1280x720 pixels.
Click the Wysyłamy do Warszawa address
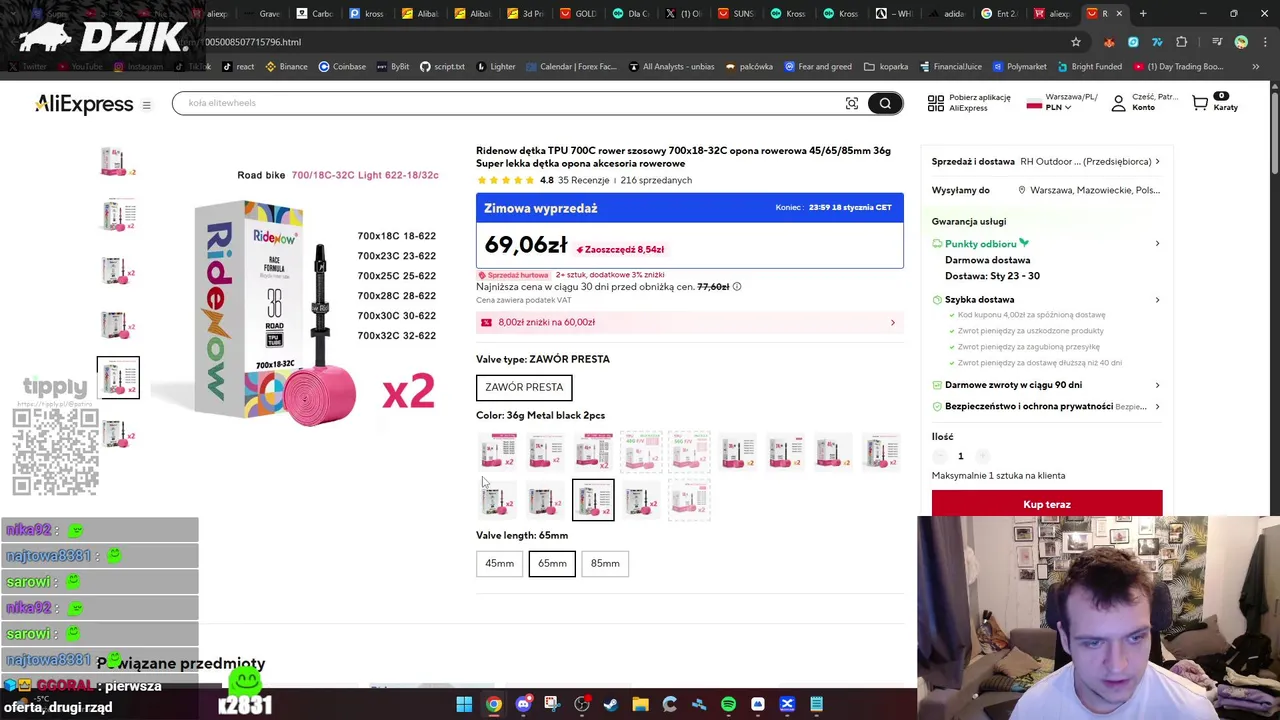(1089, 190)
